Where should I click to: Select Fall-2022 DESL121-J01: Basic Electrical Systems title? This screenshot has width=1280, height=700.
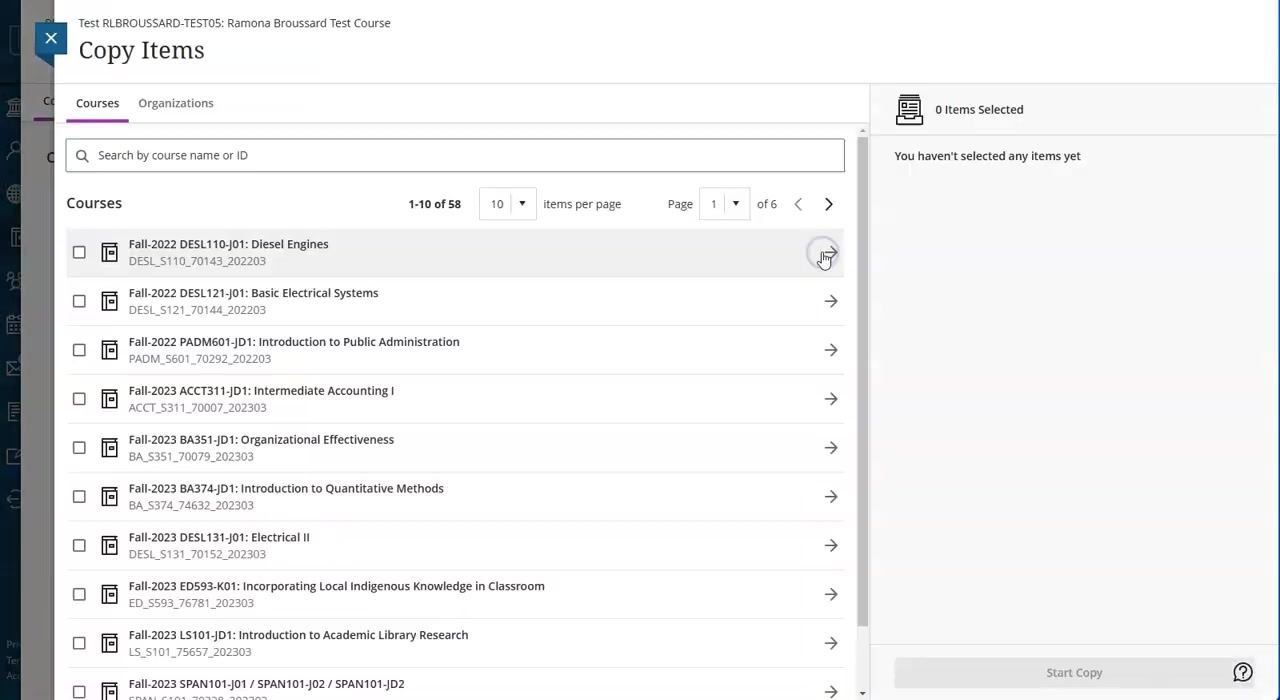253,293
